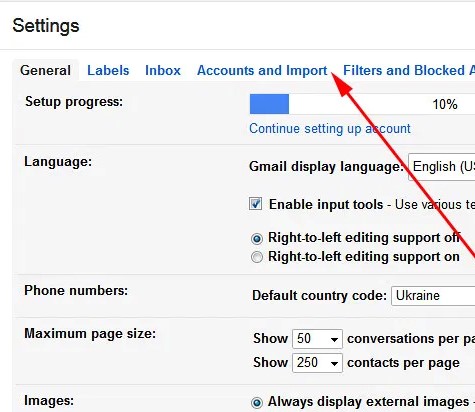Screen dimensions: 475x412
Task: Select Right-to-left editing support off radio
Action: [x=257, y=238]
